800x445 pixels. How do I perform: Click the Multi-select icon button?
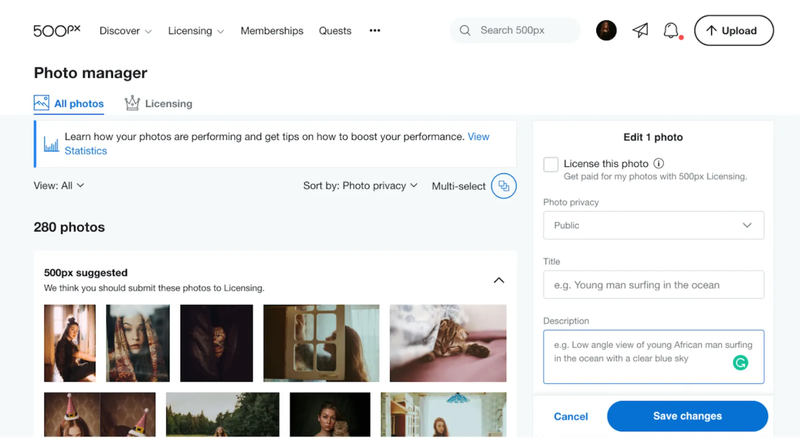click(504, 186)
